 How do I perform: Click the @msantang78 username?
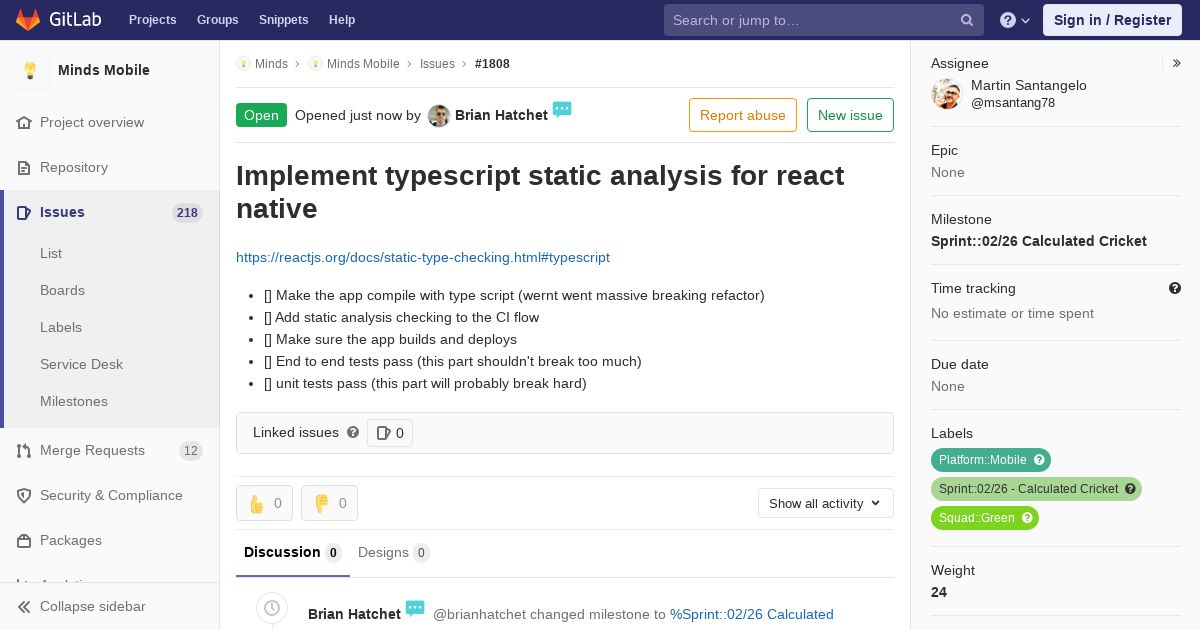point(1013,103)
